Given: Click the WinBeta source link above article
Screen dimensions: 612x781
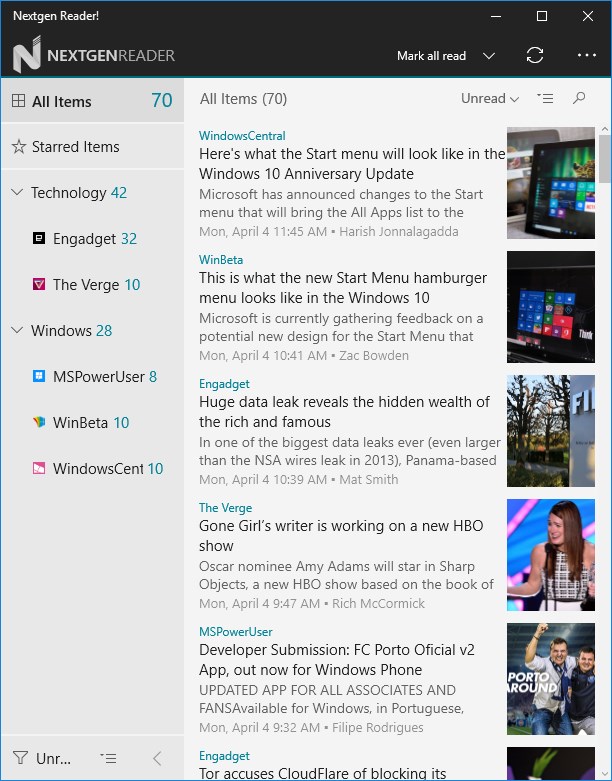Looking at the screenshot, I should 221,260.
